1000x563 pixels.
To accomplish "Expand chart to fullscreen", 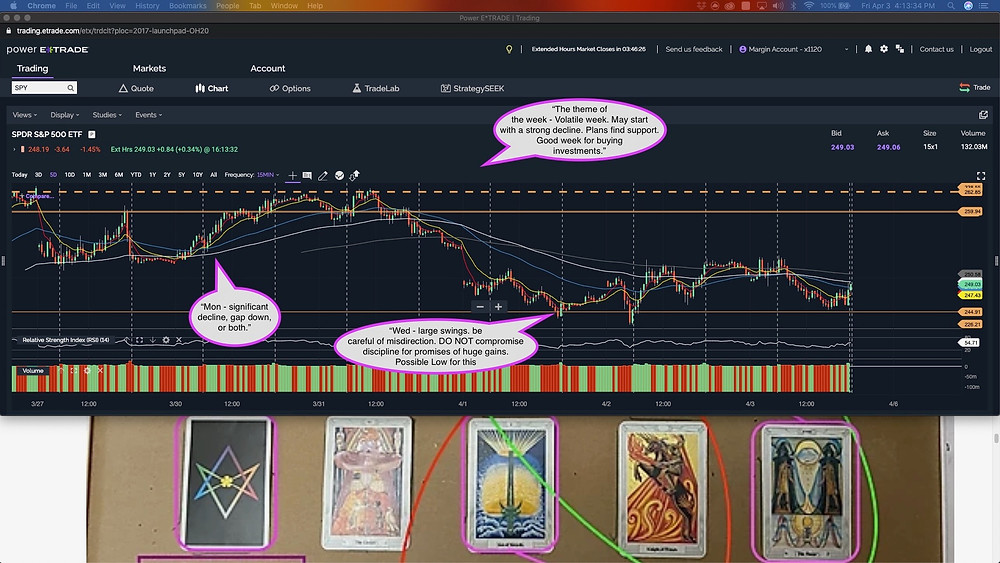I will pyautogui.click(x=981, y=176).
